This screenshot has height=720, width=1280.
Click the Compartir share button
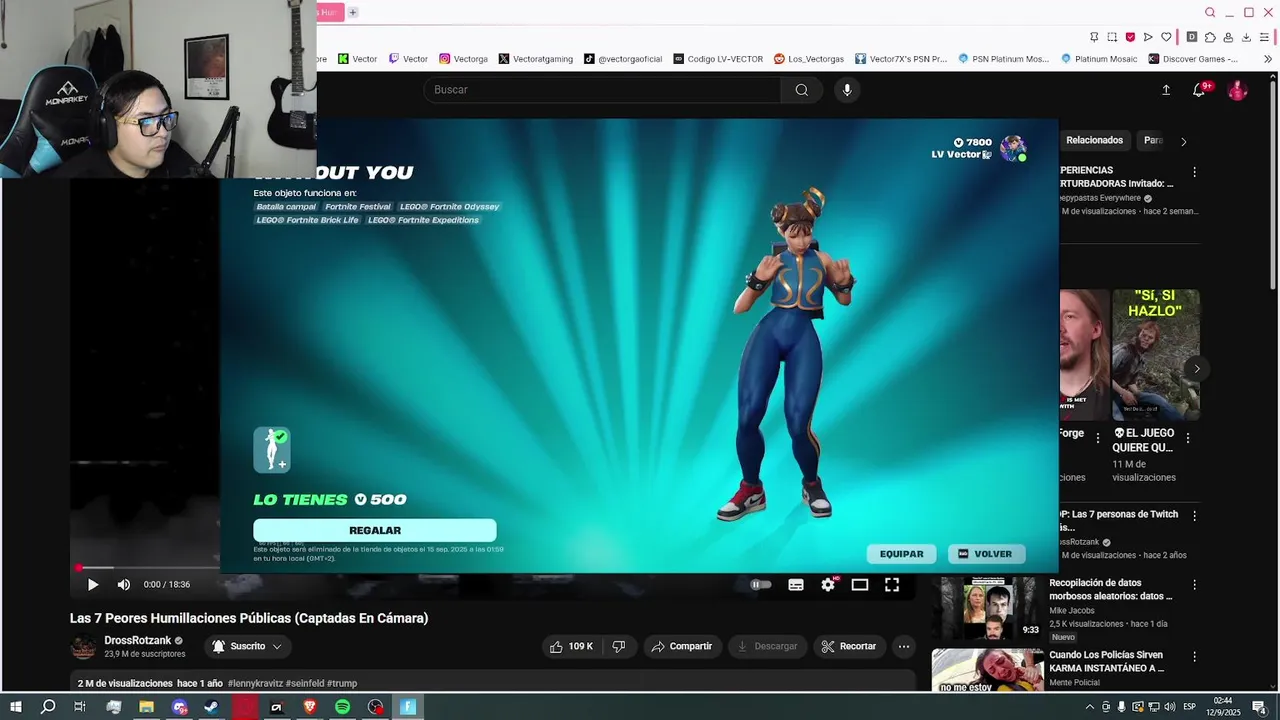[682, 647]
